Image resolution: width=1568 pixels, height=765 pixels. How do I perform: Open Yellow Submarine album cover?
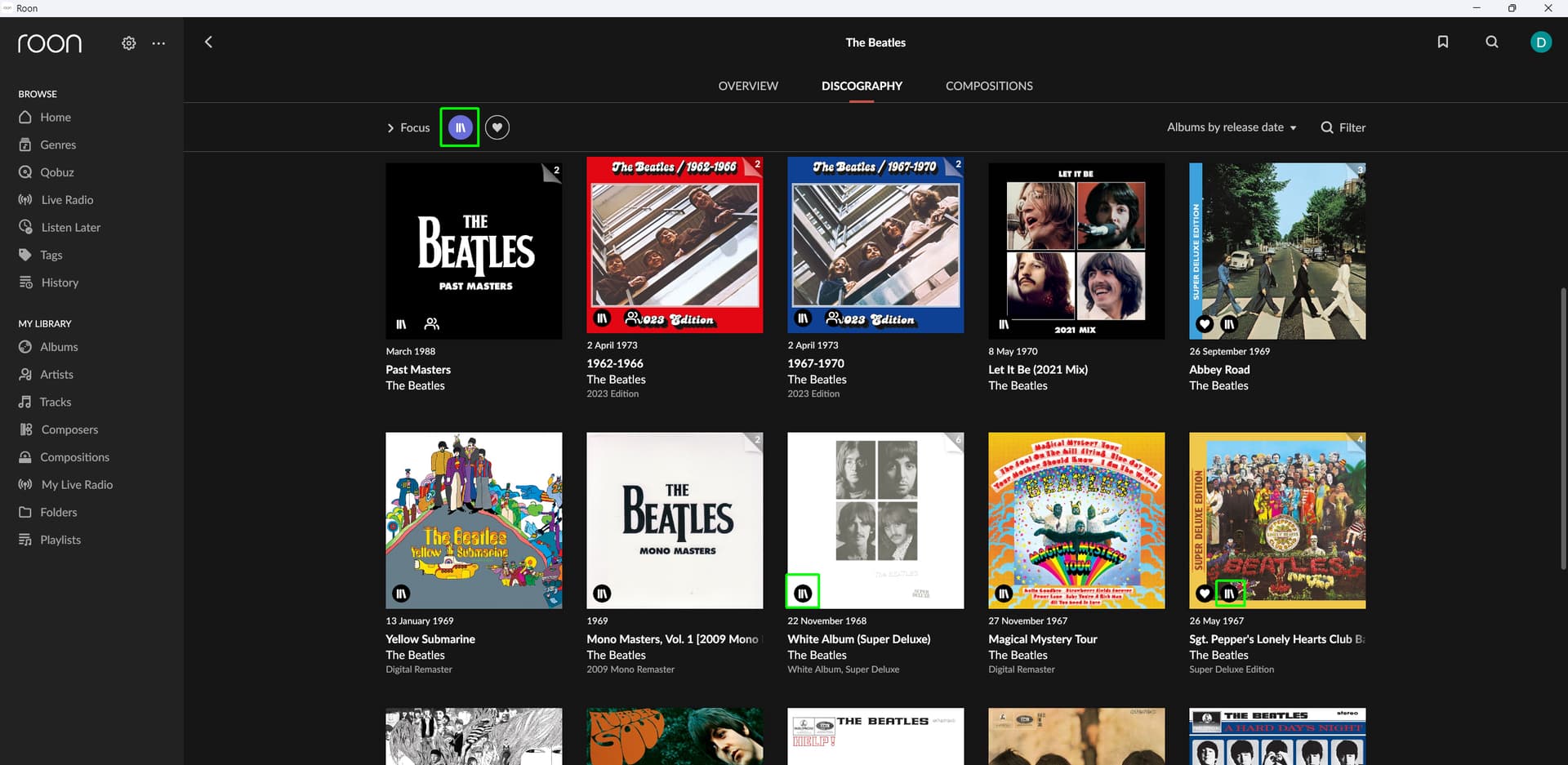point(474,520)
